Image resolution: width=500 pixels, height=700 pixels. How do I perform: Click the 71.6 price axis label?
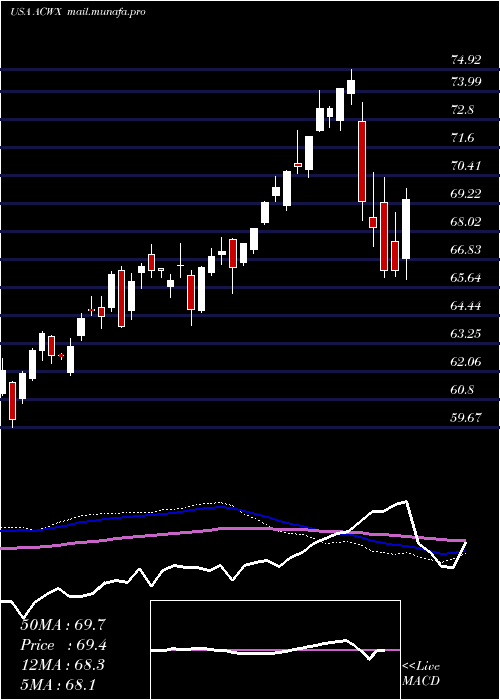(x=462, y=138)
